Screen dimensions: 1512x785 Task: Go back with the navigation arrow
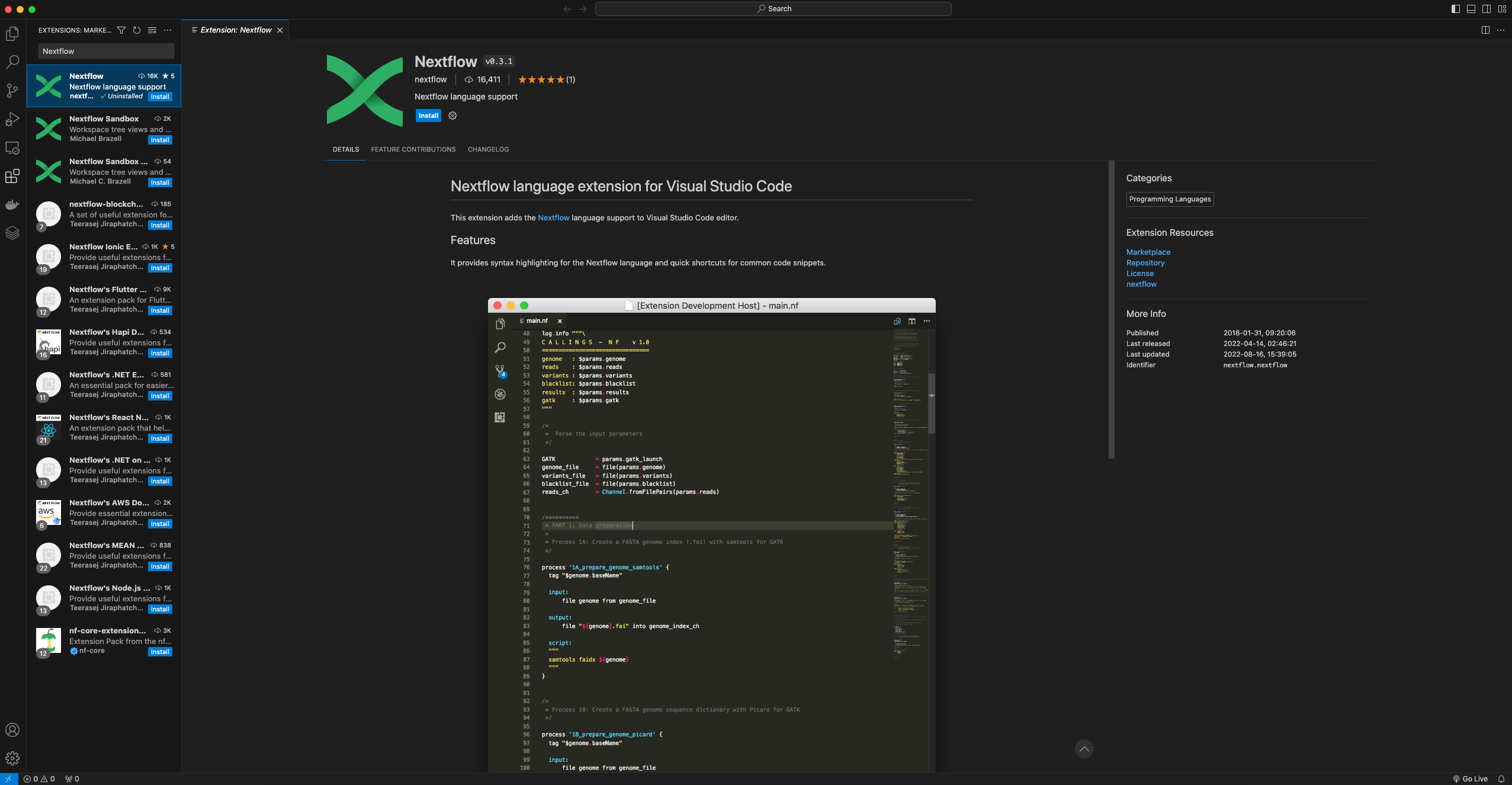click(x=567, y=9)
